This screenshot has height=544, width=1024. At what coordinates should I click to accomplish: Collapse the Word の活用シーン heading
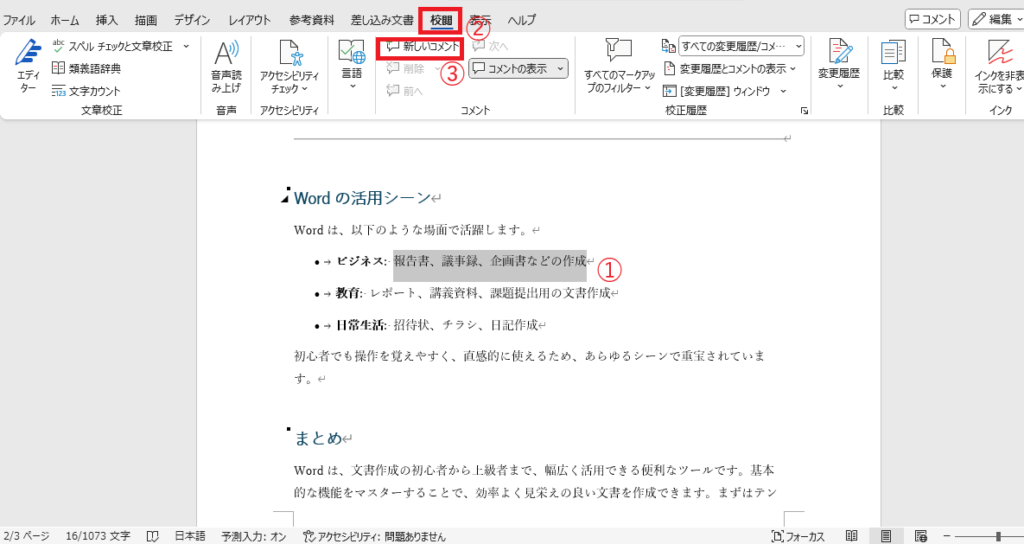coord(285,199)
